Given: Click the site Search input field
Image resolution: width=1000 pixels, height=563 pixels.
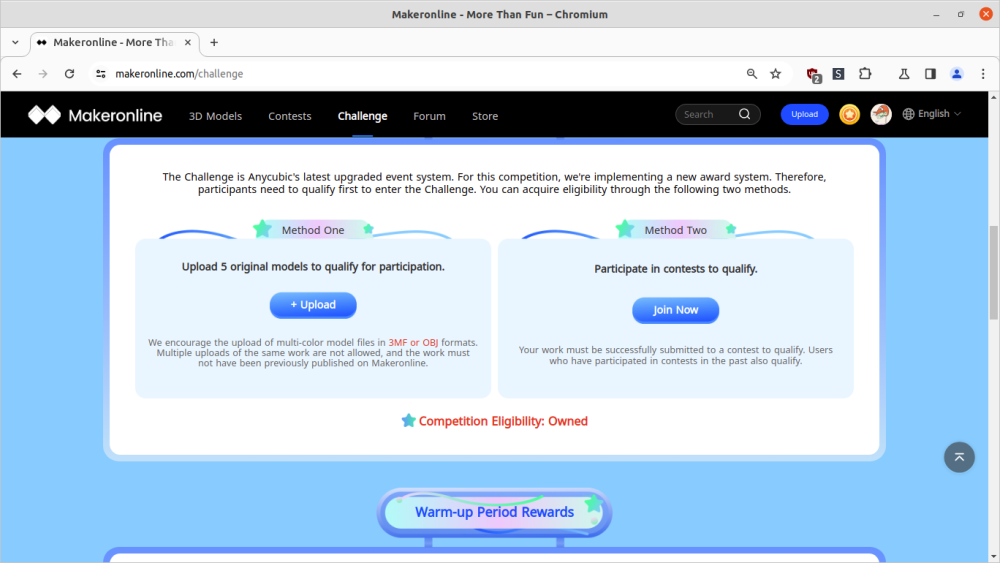Looking at the screenshot, I should (708, 114).
